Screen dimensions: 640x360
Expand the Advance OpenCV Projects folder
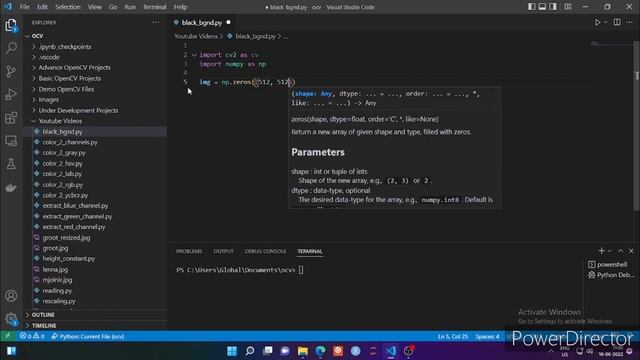pyautogui.click(x=74, y=67)
